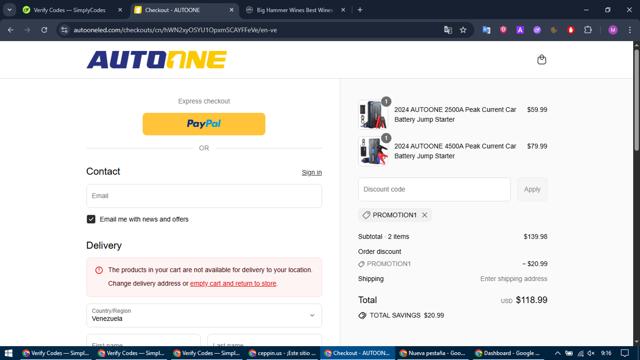Click the red flame extension icon

[x=571, y=30]
